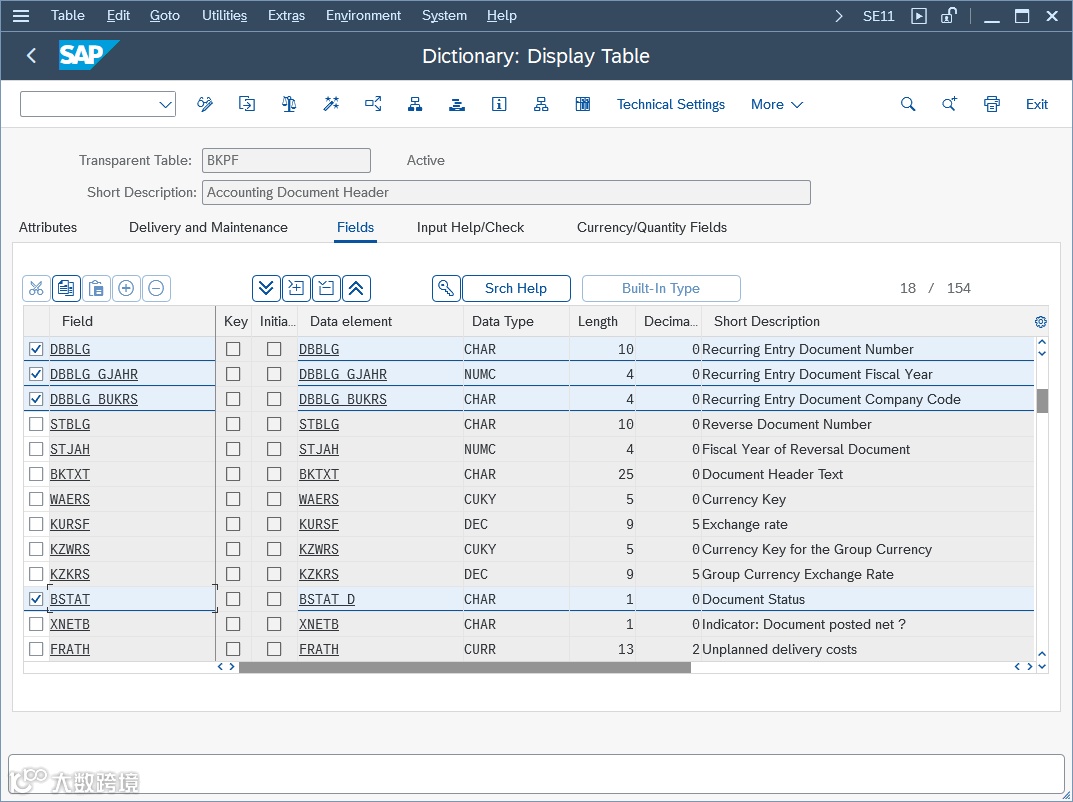Viewport: 1073px width, 802px height.
Task: Select the WAERS row checkbox
Action: coord(36,499)
